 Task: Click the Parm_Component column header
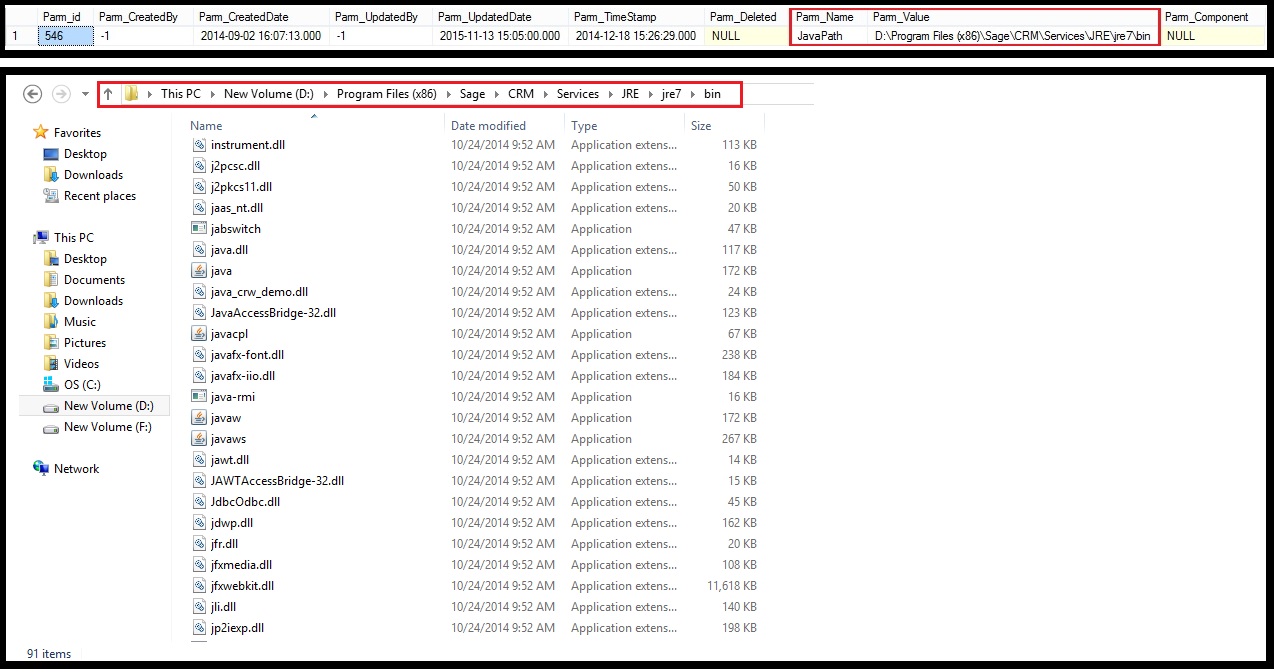click(1207, 17)
